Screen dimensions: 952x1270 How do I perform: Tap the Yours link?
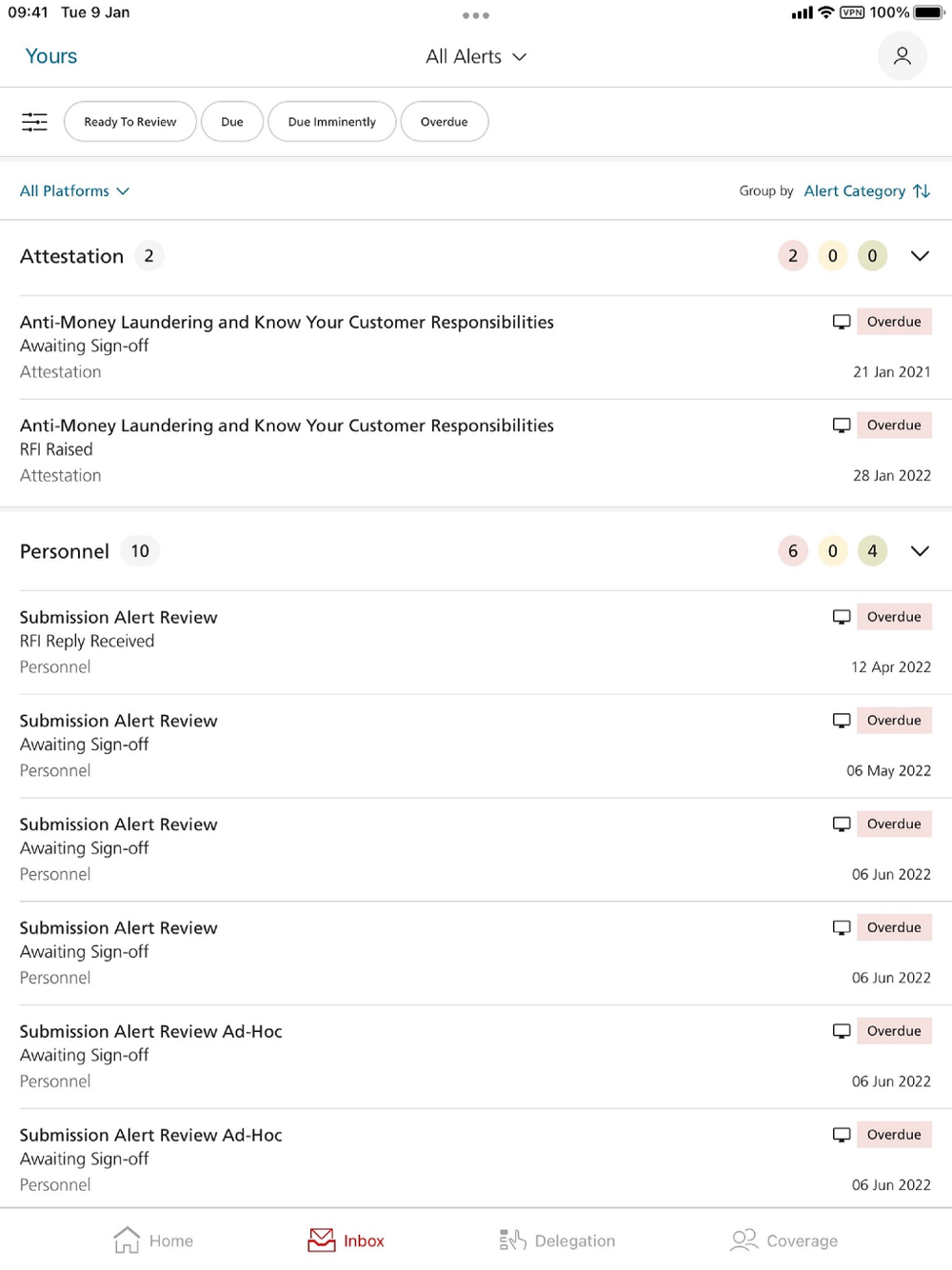(x=51, y=56)
